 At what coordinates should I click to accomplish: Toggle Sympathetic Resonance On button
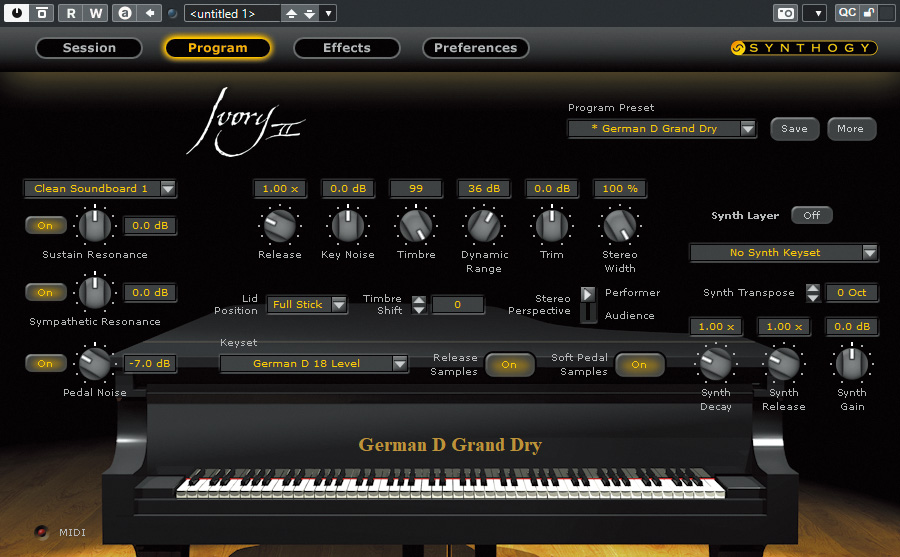pos(45,293)
